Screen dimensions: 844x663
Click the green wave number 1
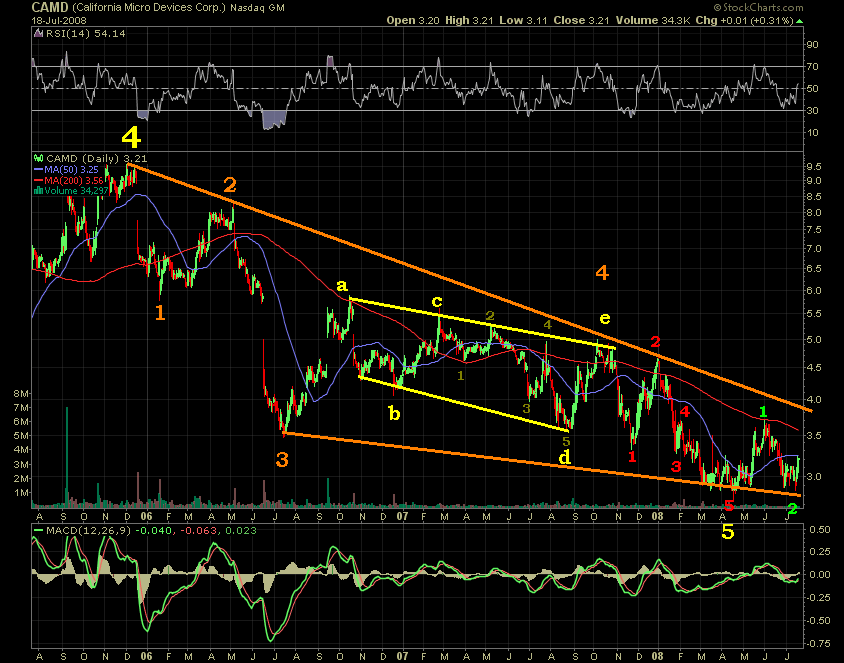tap(763, 412)
